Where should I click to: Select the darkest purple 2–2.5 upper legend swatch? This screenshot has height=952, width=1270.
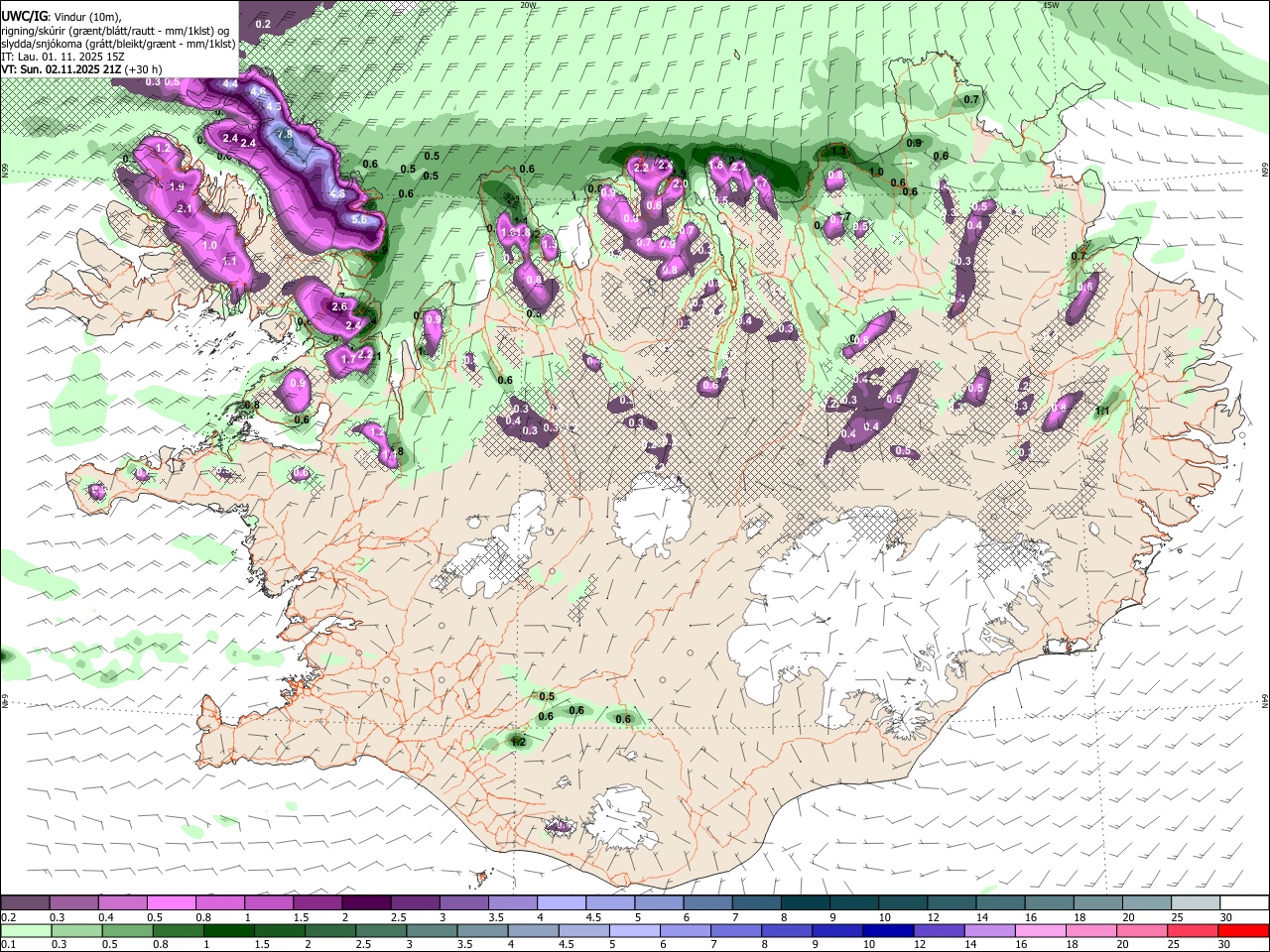[365, 903]
